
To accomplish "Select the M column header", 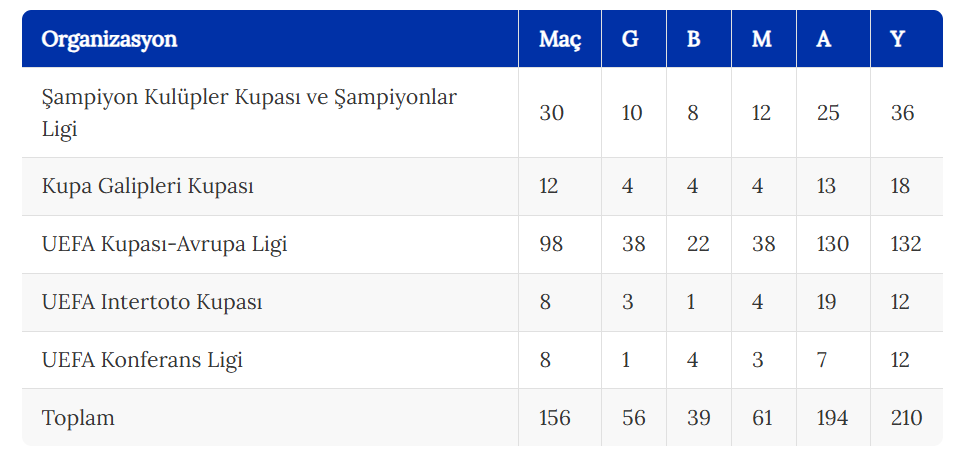I will point(761,39).
